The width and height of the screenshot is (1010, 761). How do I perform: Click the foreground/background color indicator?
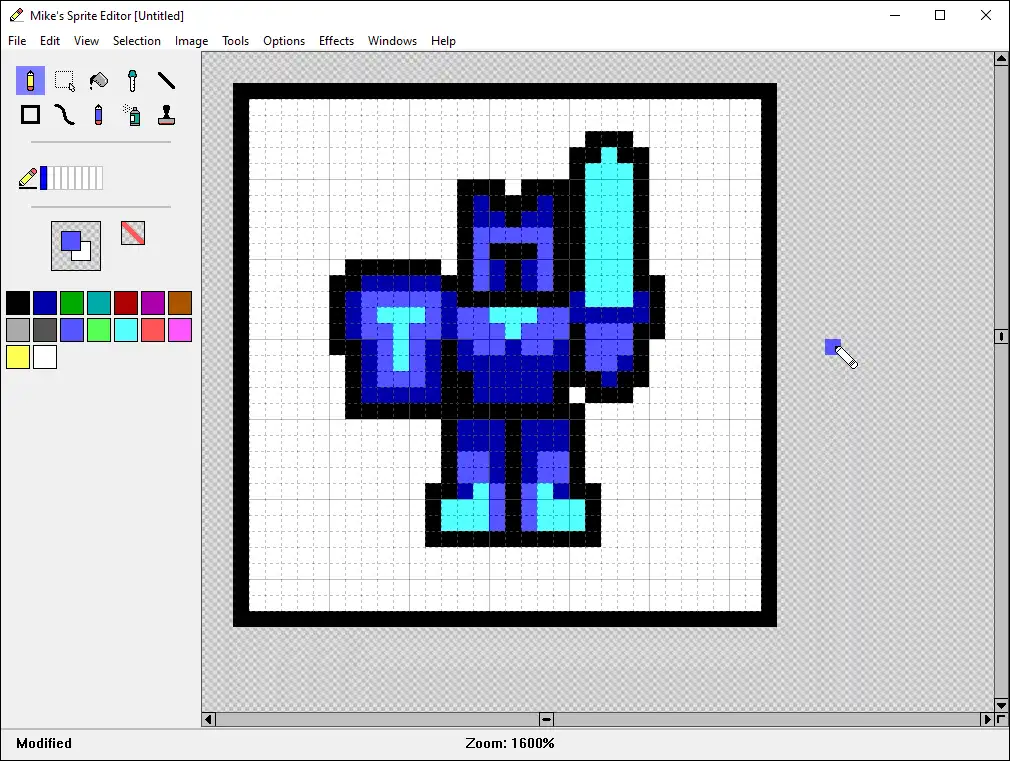tap(76, 245)
